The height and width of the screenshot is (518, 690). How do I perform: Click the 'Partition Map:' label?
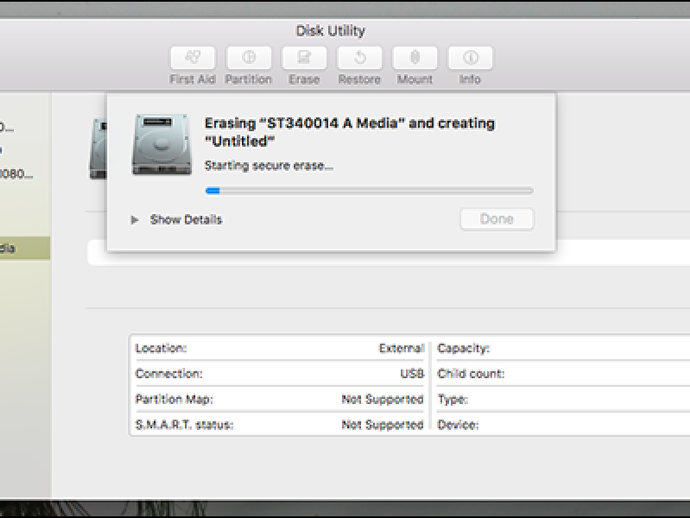(x=174, y=399)
